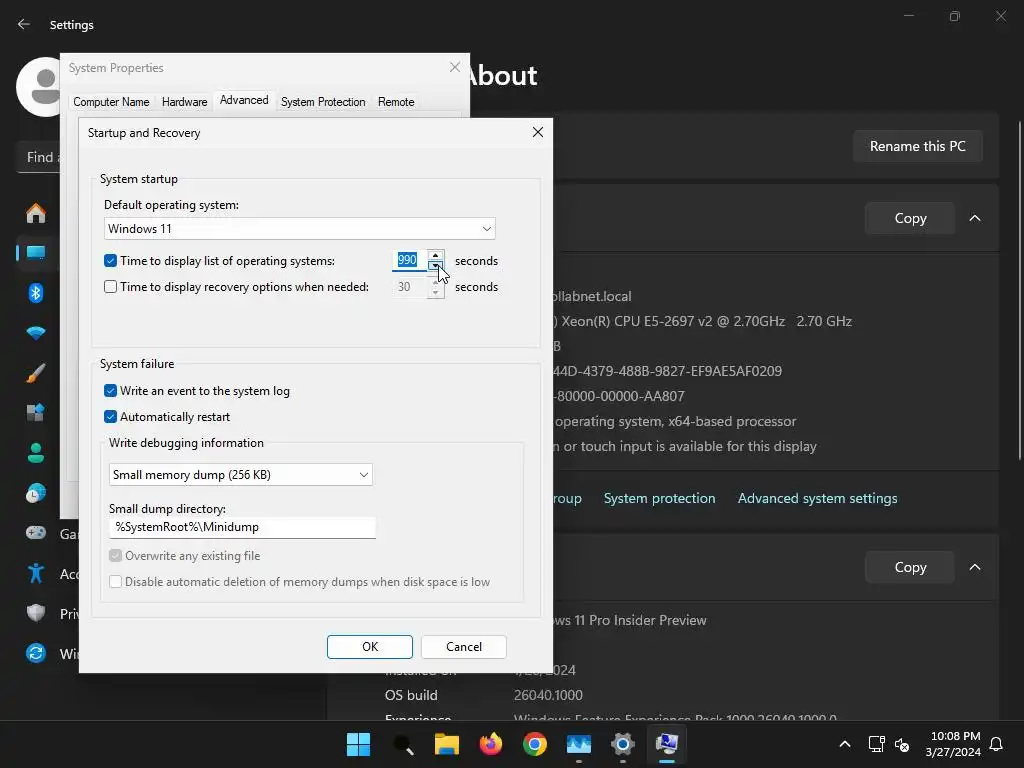Open Privacy & security shield icon
Viewport: 1024px width, 768px height.
[x=36, y=613]
